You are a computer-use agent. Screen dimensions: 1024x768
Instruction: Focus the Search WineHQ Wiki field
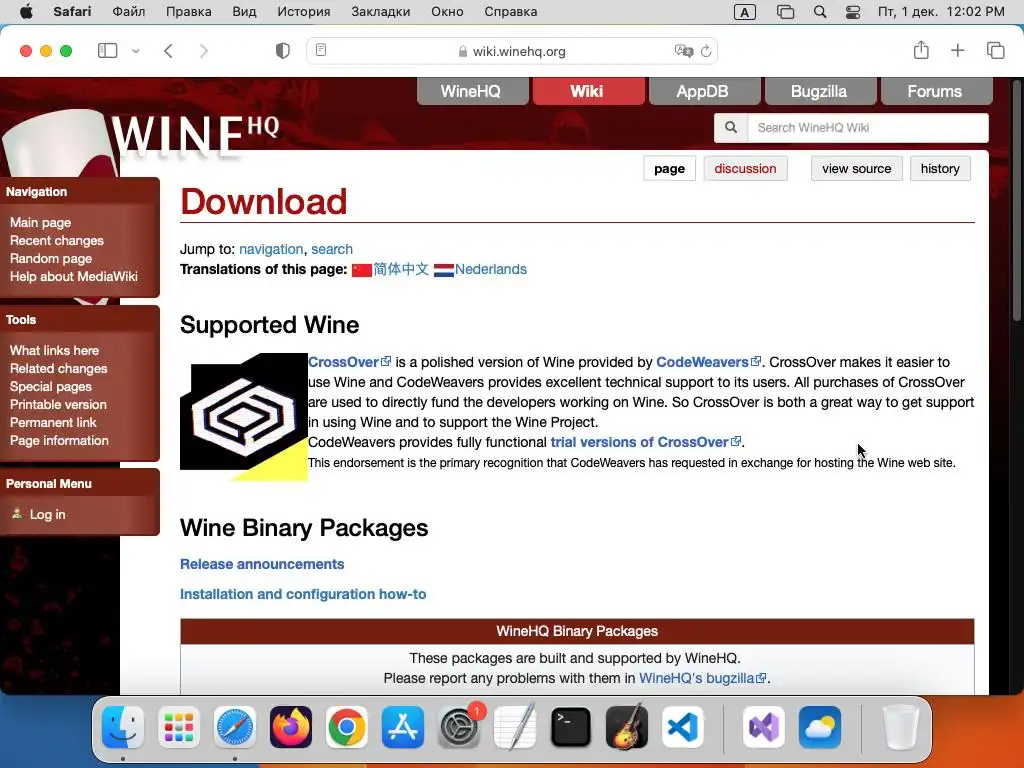click(x=867, y=127)
